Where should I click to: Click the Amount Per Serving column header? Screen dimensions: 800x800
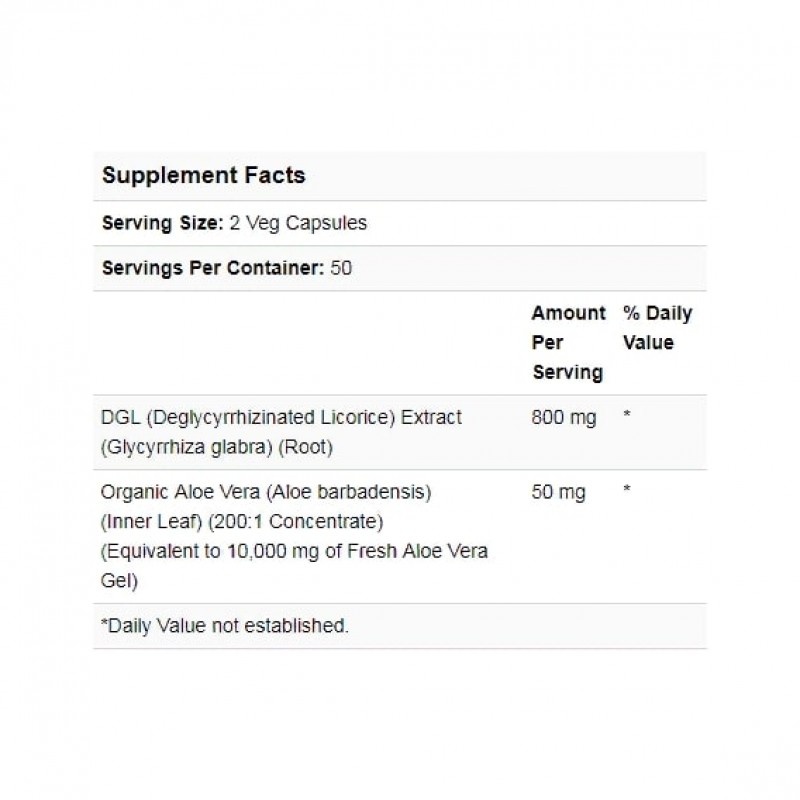pos(568,342)
